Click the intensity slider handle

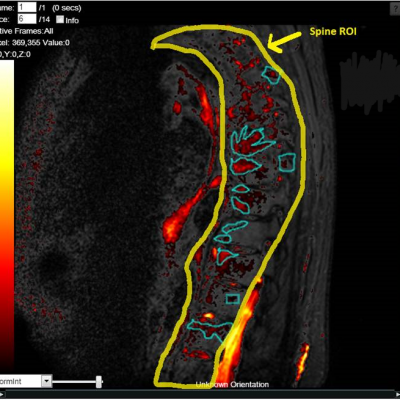(x=99, y=382)
